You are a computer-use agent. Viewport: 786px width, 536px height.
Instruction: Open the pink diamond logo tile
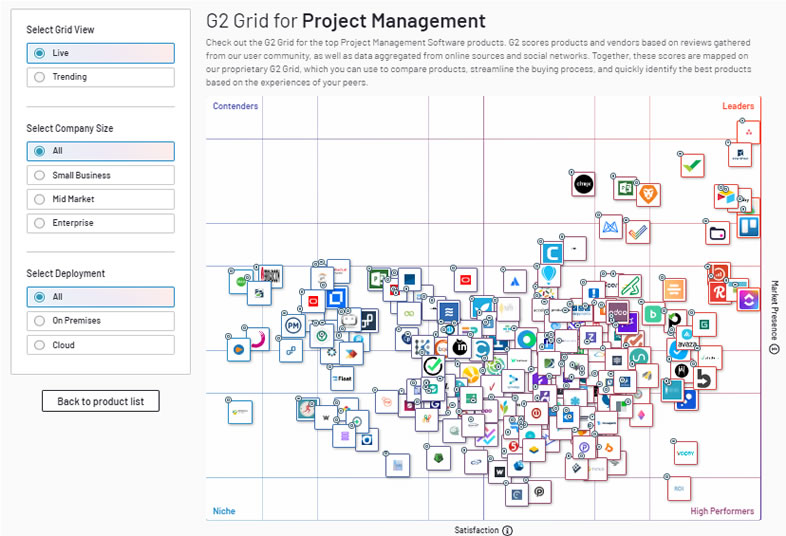click(641, 415)
